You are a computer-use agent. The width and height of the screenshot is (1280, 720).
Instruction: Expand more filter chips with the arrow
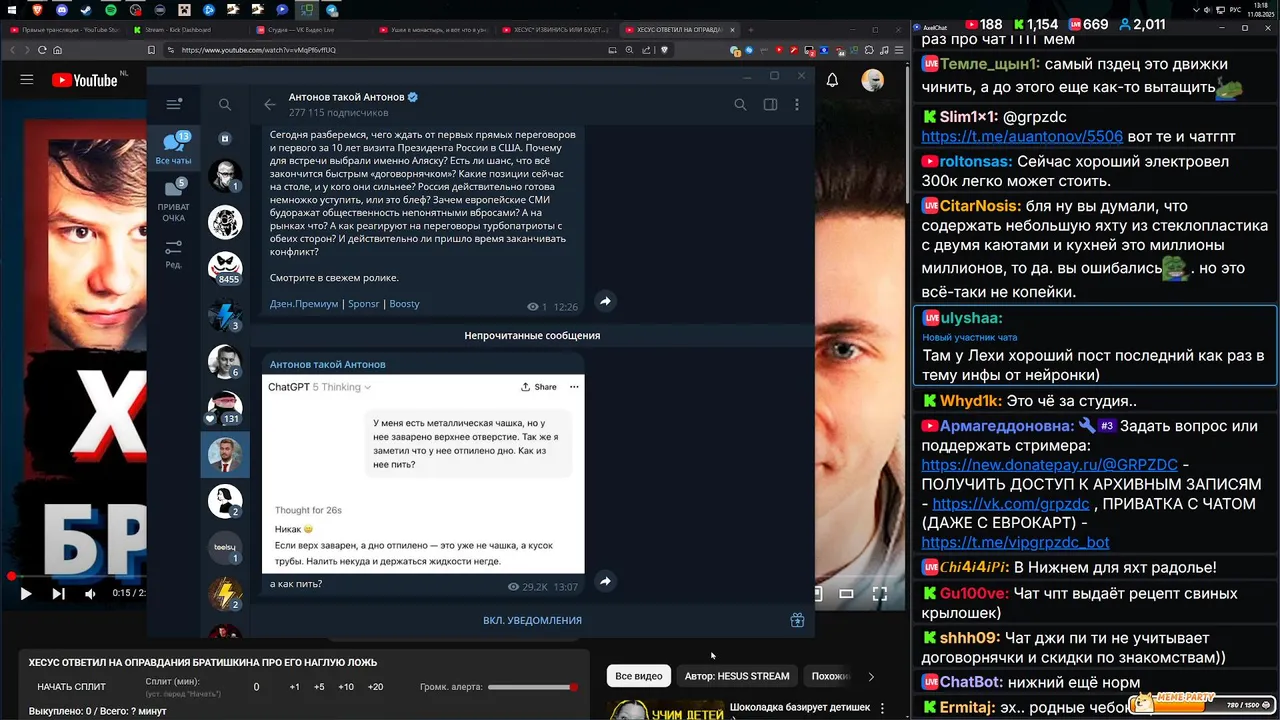871,676
